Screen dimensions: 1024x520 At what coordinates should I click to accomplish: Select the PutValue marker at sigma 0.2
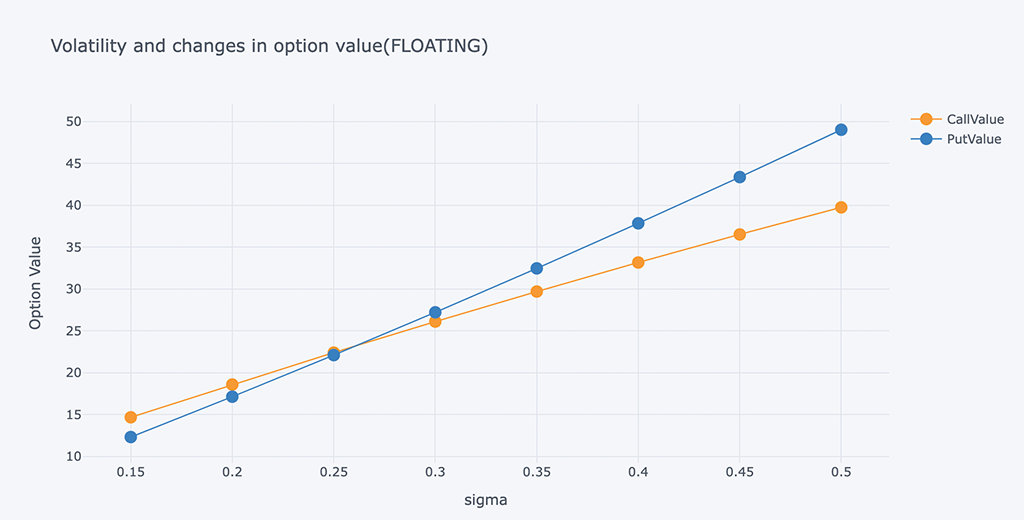(x=232, y=397)
